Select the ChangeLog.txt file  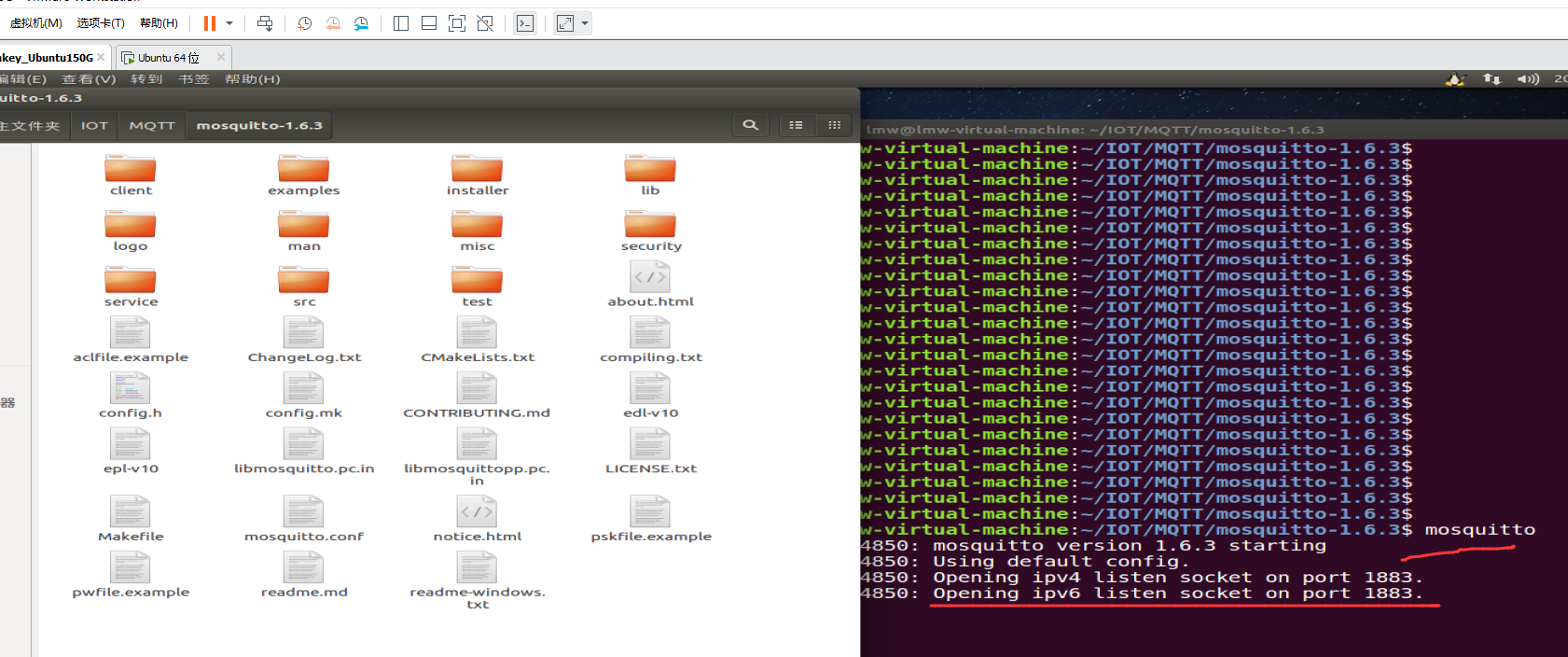pos(304,340)
